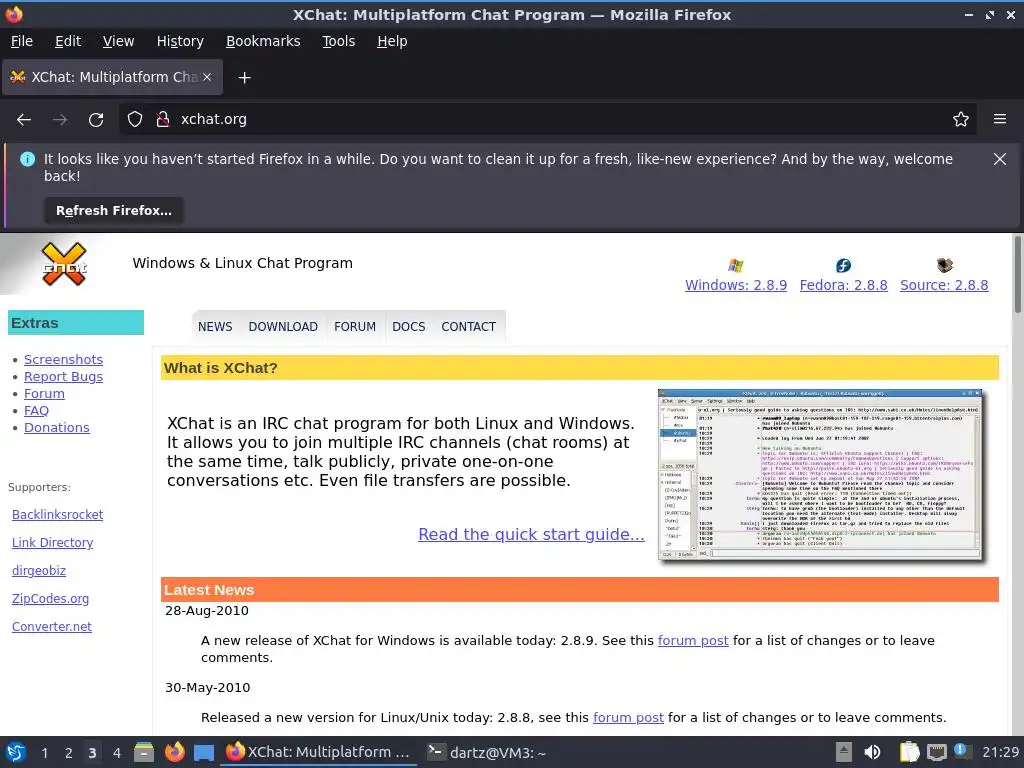Screen dimensions: 1024x768
Task: Open the FORUM navigation tab
Action: pyautogui.click(x=355, y=327)
